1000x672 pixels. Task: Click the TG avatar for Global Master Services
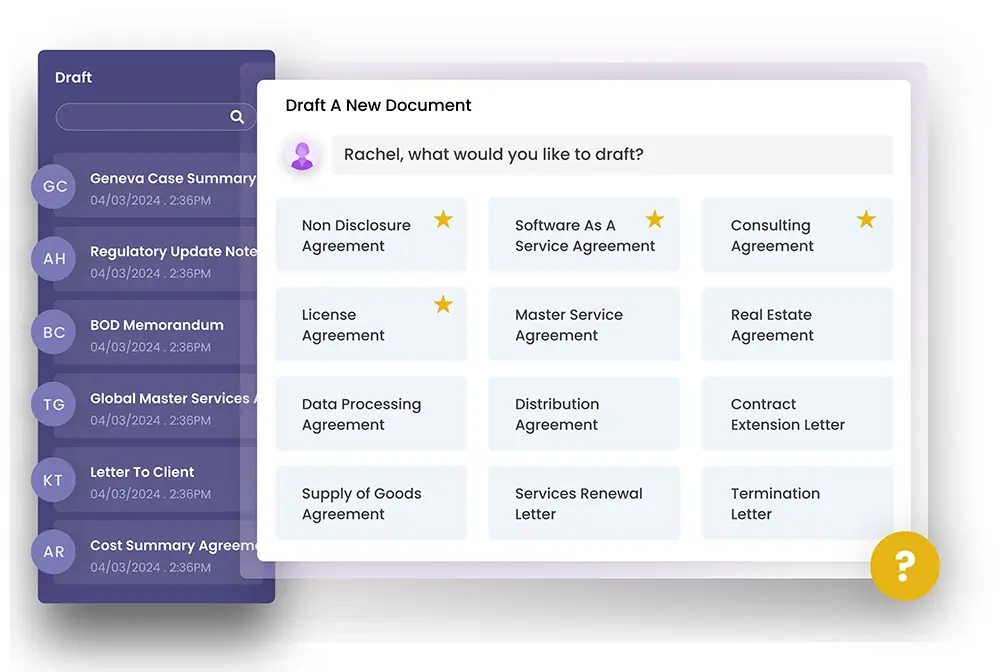[x=53, y=404]
